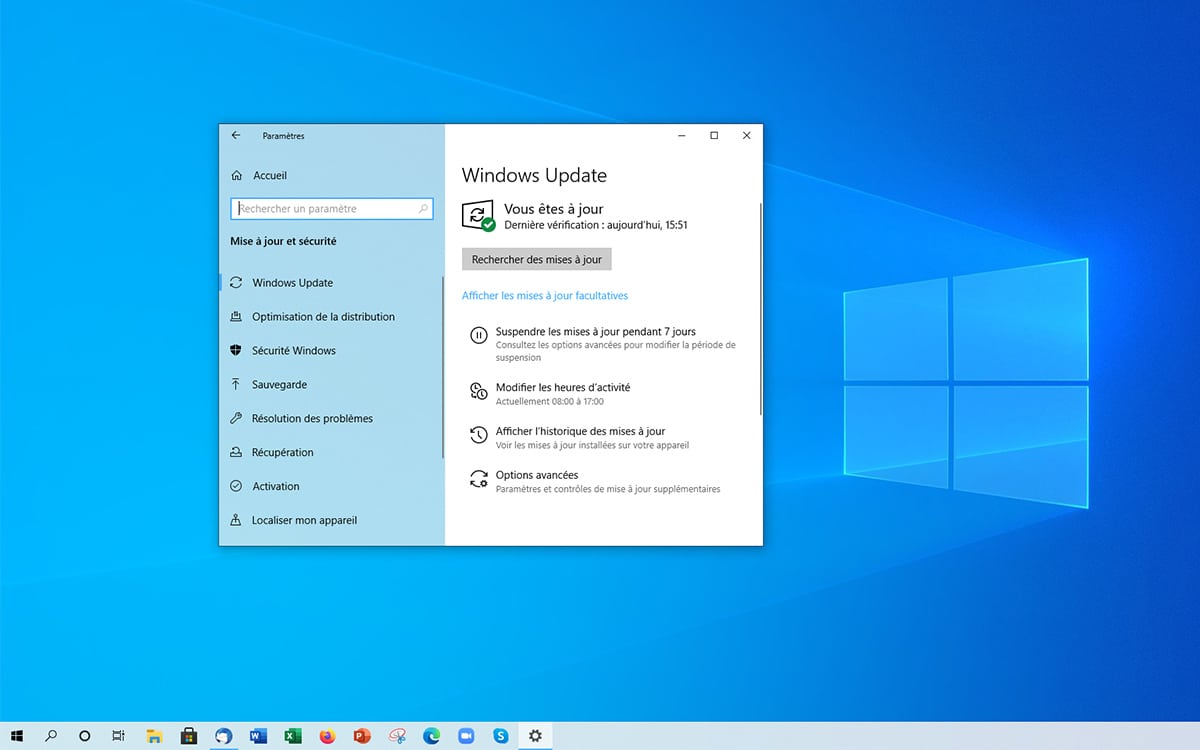Open 'Afficher les mises à jour facultatives' link
The height and width of the screenshot is (750, 1200).
pyautogui.click(x=545, y=296)
